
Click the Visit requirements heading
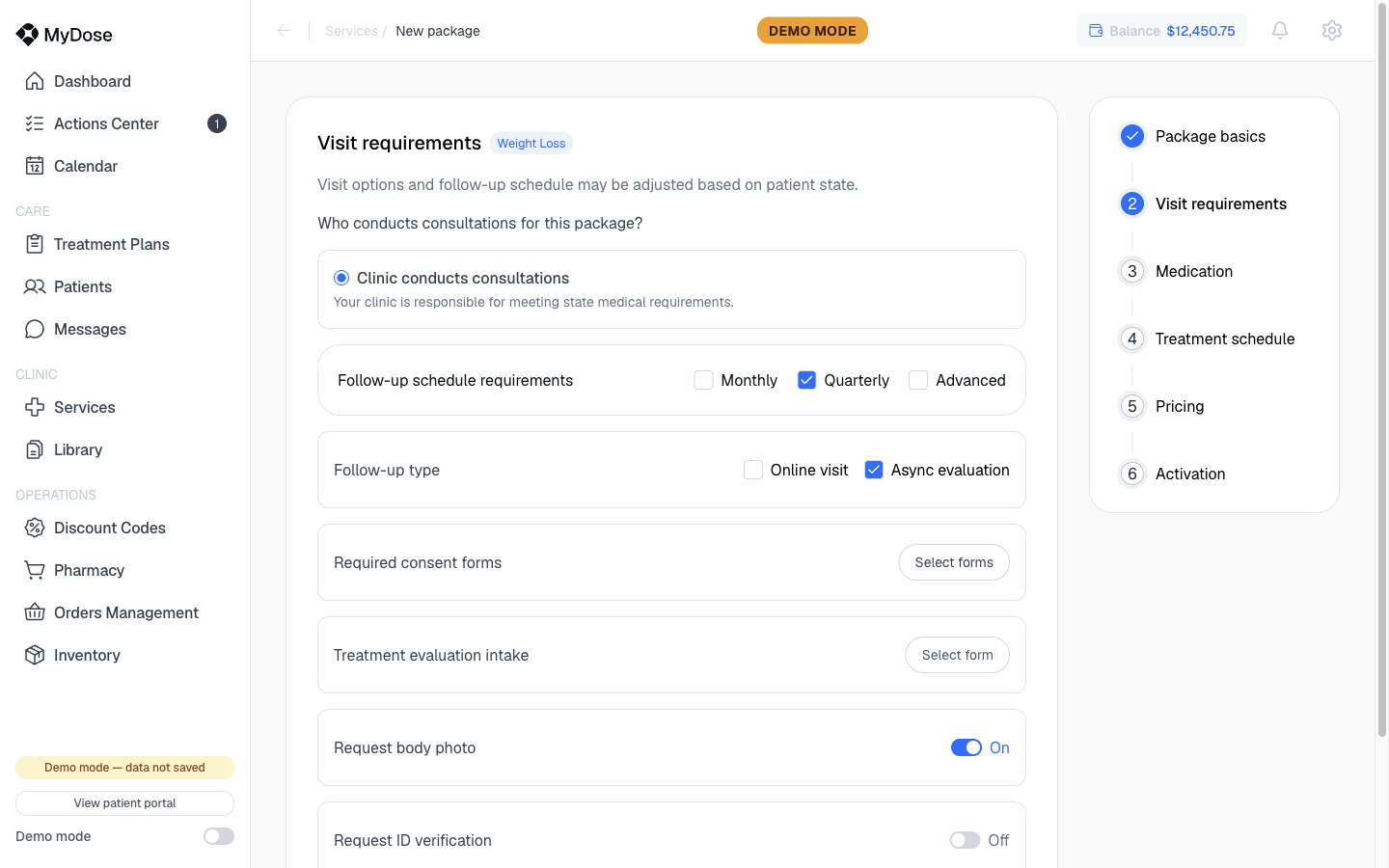[x=399, y=143]
